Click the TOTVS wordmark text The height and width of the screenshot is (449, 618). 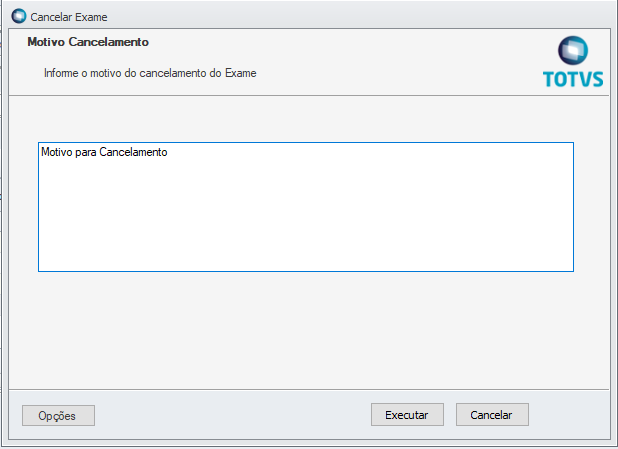(573, 79)
